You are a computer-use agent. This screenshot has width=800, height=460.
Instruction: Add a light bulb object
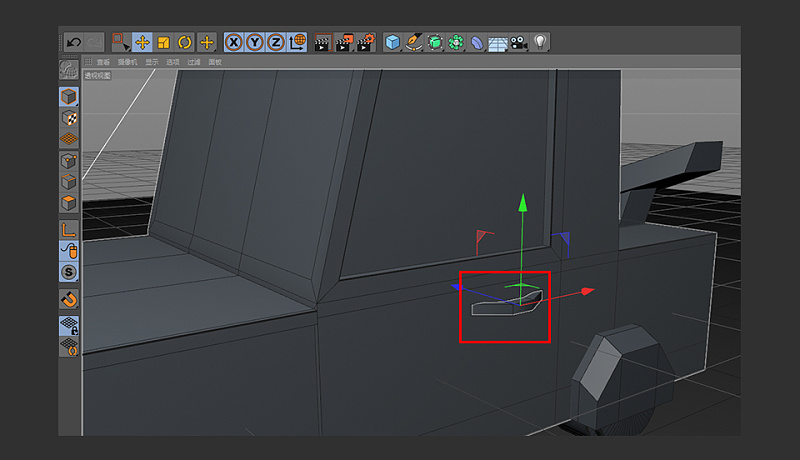tap(540, 42)
